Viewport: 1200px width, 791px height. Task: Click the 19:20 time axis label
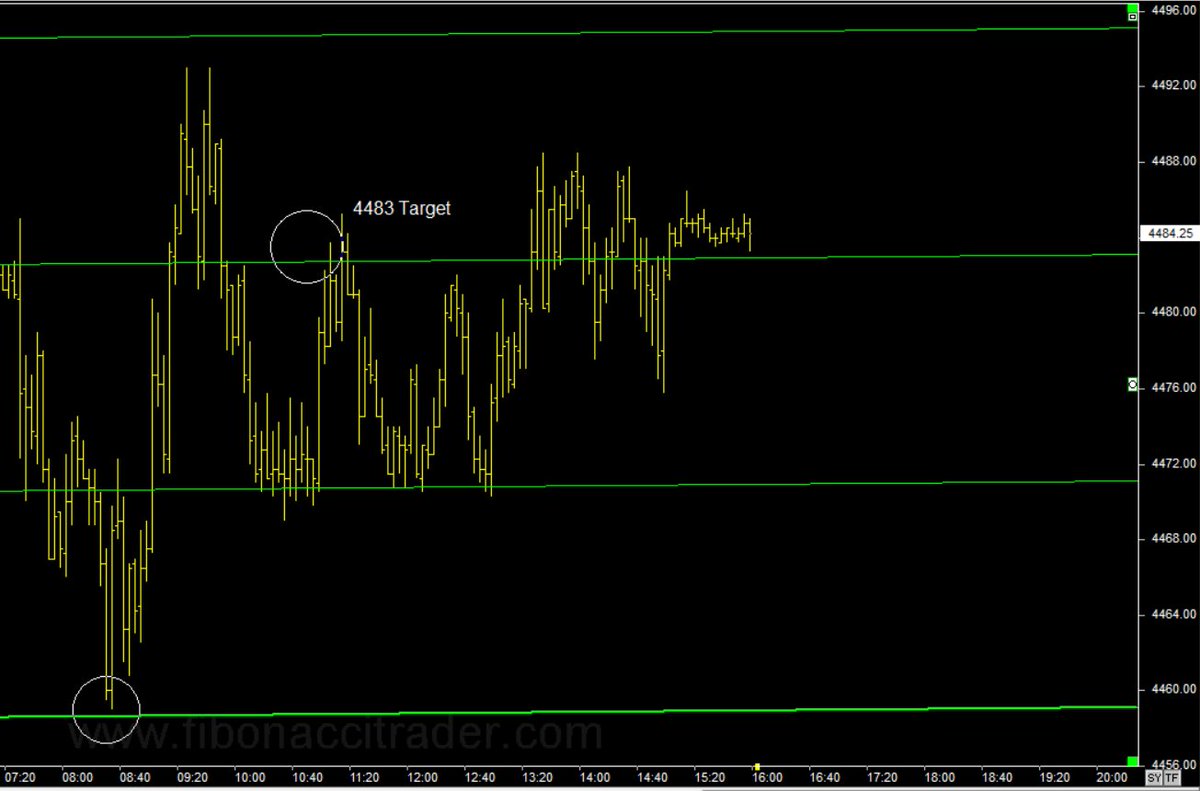pyautogui.click(x=1055, y=778)
